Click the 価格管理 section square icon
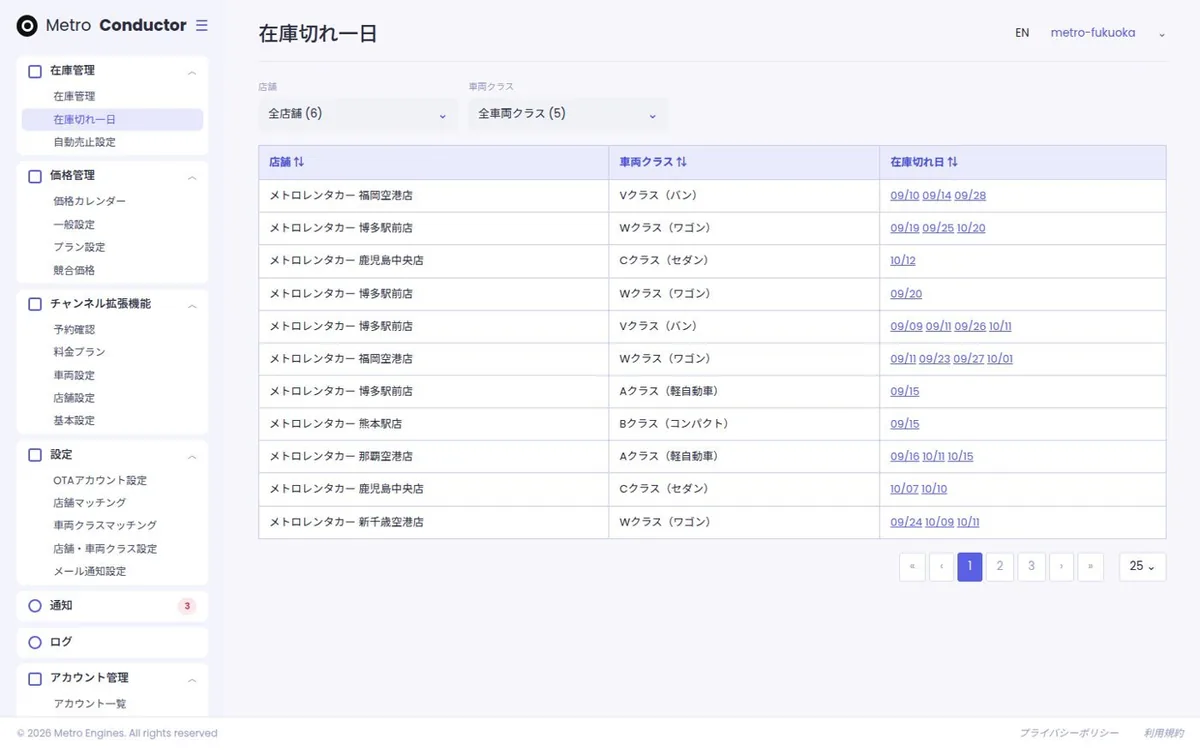Viewport: 1200px width, 750px height. click(x=35, y=176)
